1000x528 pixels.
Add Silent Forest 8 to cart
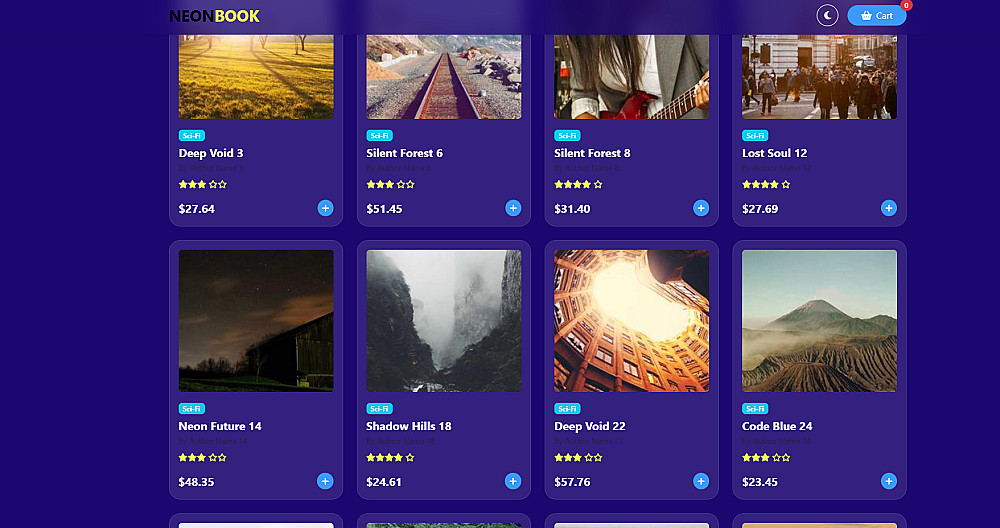tap(701, 208)
